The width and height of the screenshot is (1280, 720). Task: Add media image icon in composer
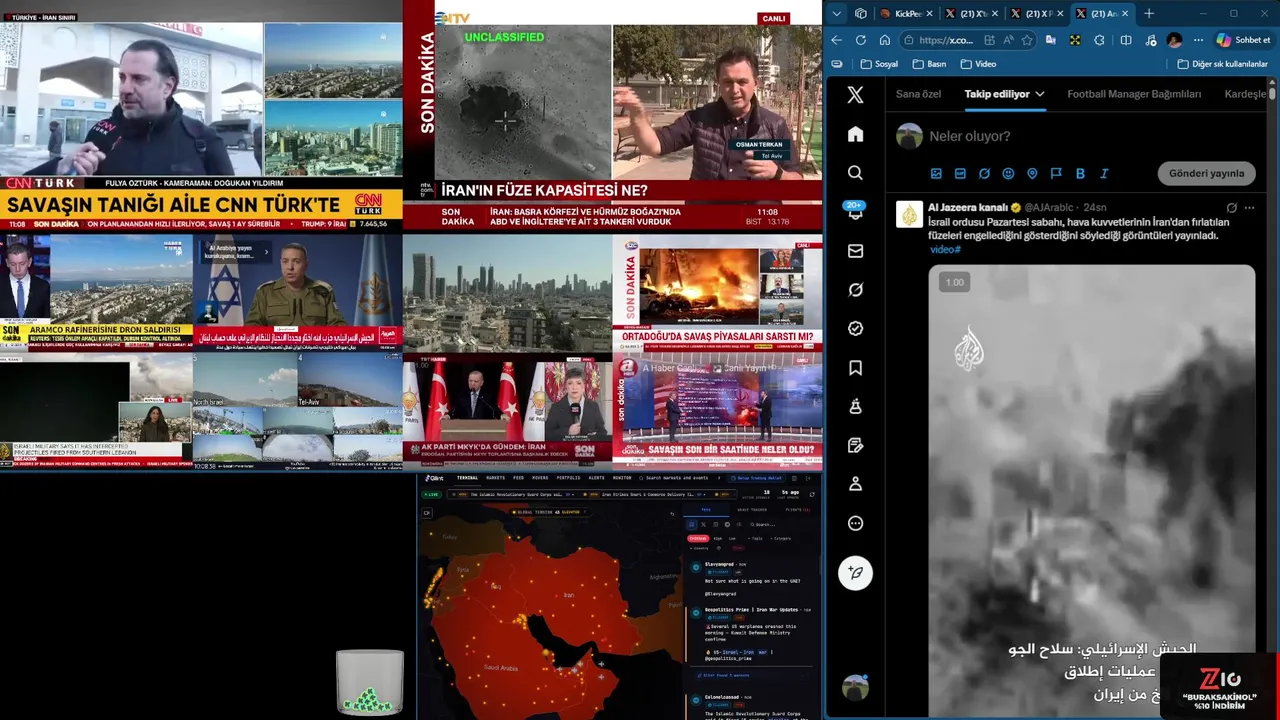tap(936, 173)
